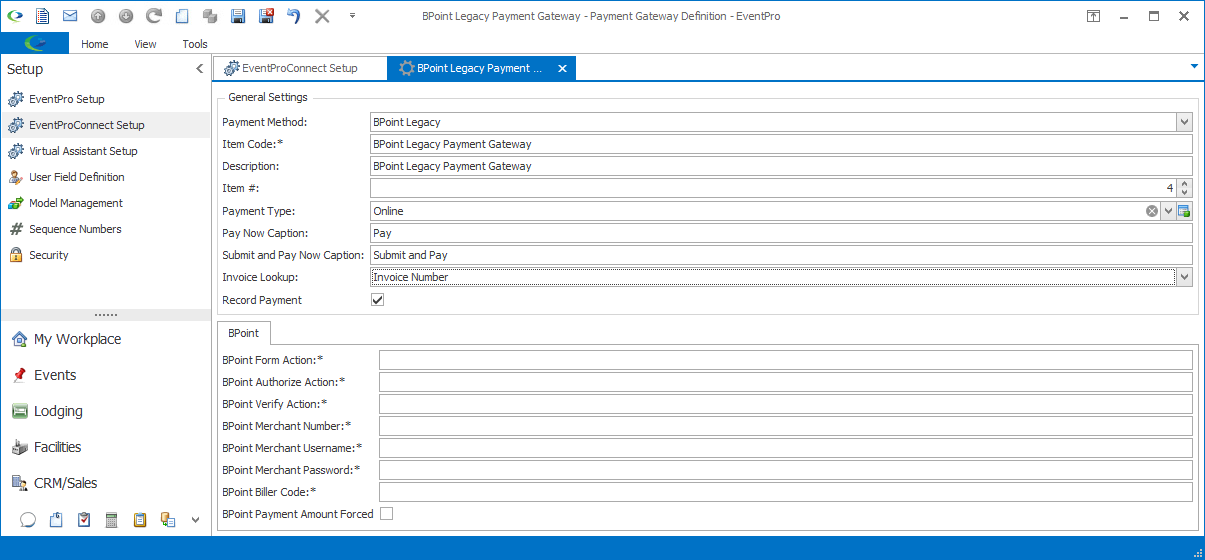
Task: Click the refresh icon in toolbar
Action: pos(153,16)
